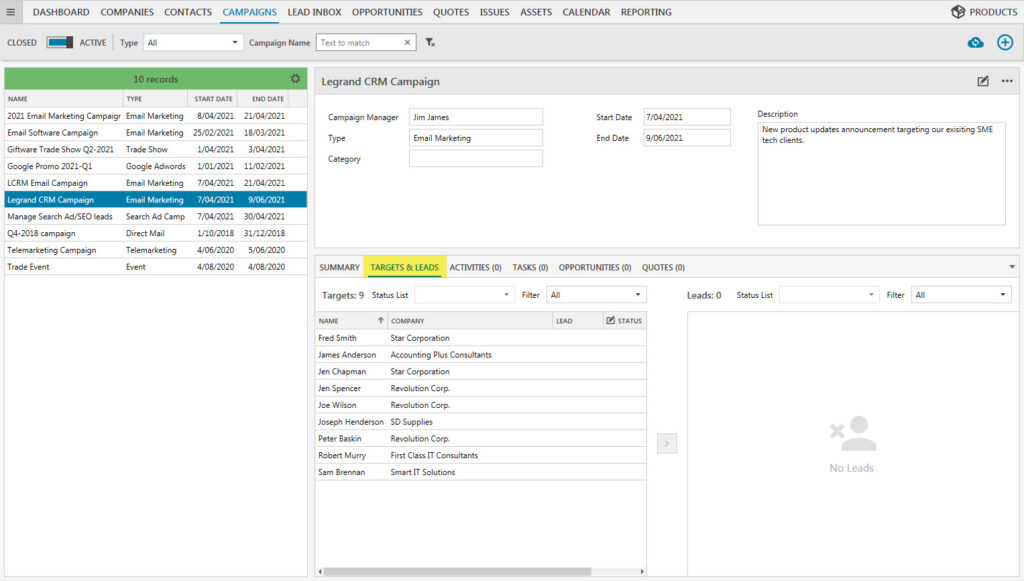Sort targets by the Company column header

click(470, 321)
